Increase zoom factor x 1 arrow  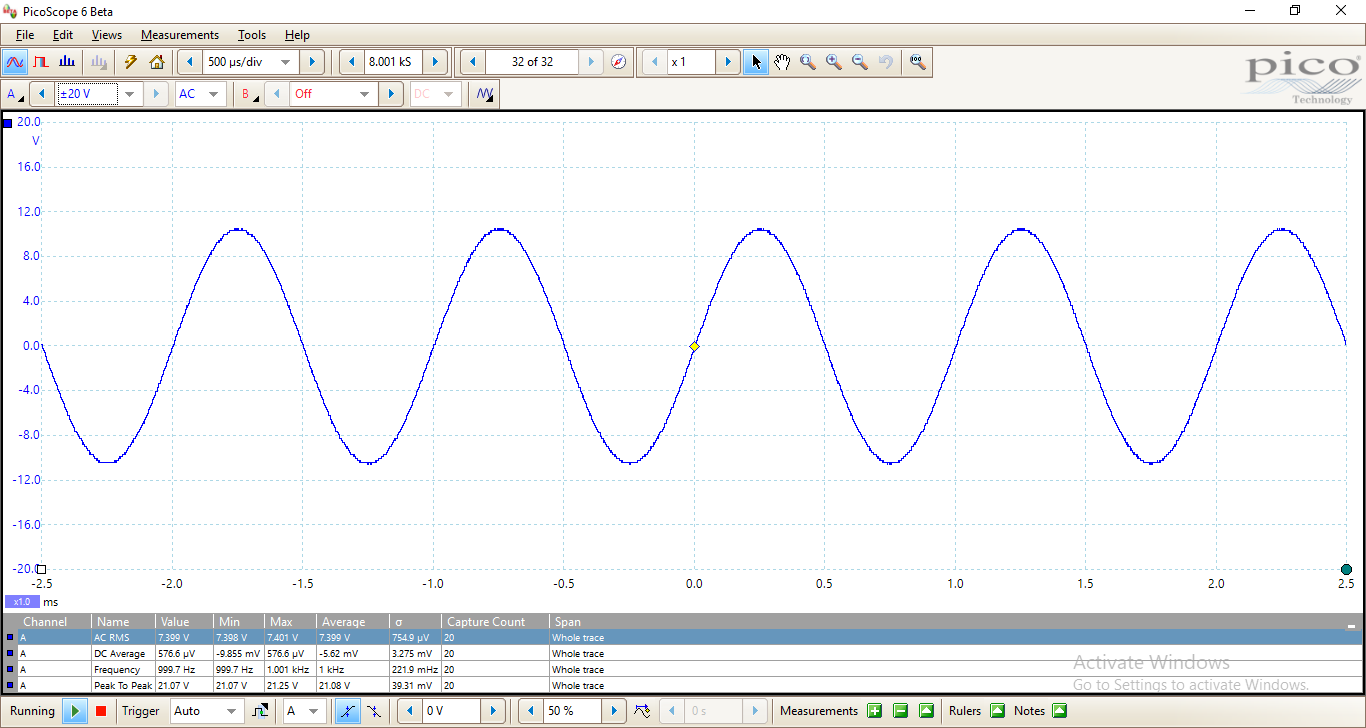pos(728,62)
